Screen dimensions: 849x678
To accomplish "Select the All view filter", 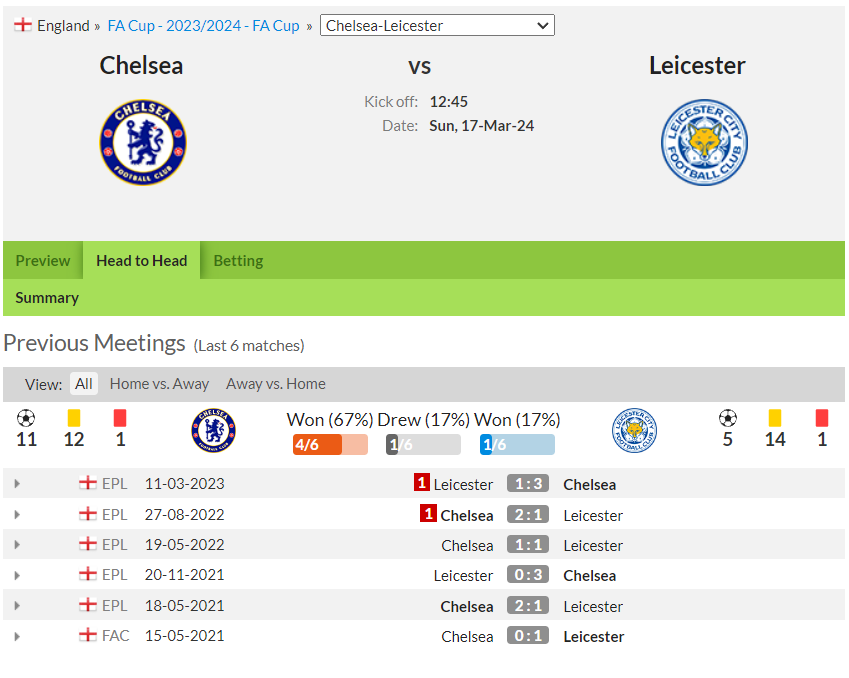I will (84, 383).
